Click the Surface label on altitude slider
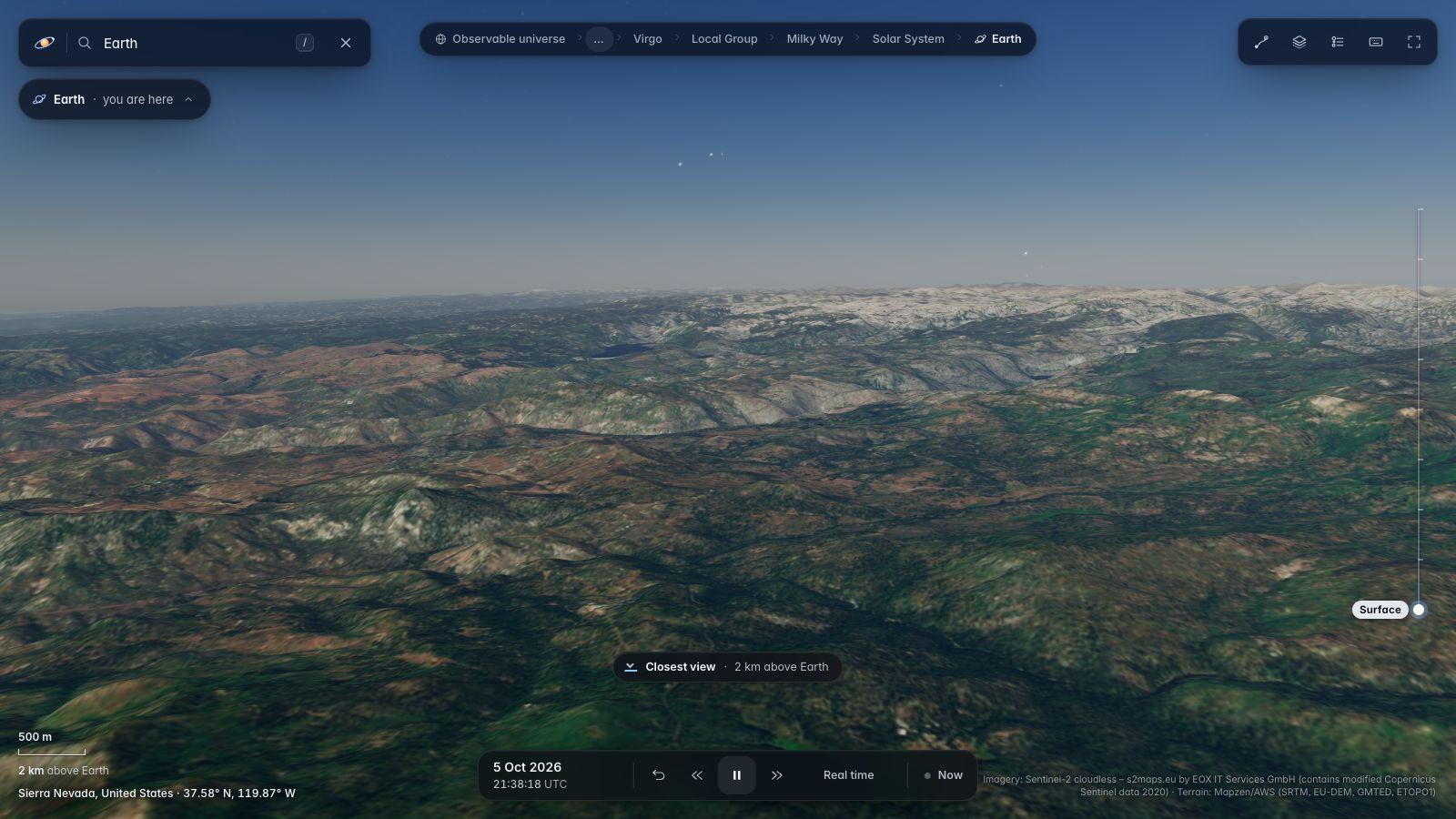Image resolution: width=1456 pixels, height=819 pixels. point(1380,610)
